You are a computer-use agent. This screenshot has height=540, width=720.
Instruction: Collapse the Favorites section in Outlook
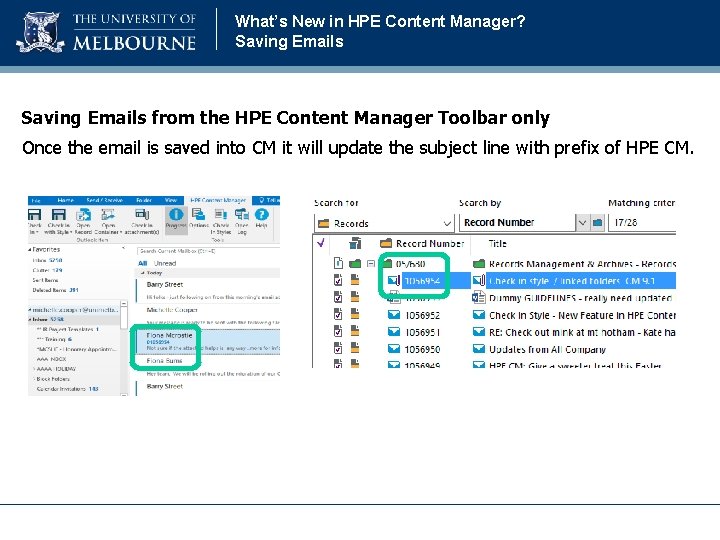tap(30, 250)
